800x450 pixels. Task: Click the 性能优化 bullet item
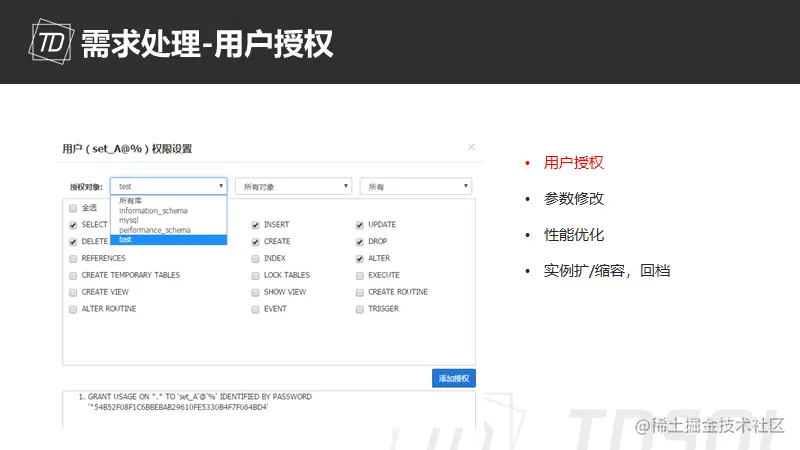pyautogui.click(x=573, y=235)
